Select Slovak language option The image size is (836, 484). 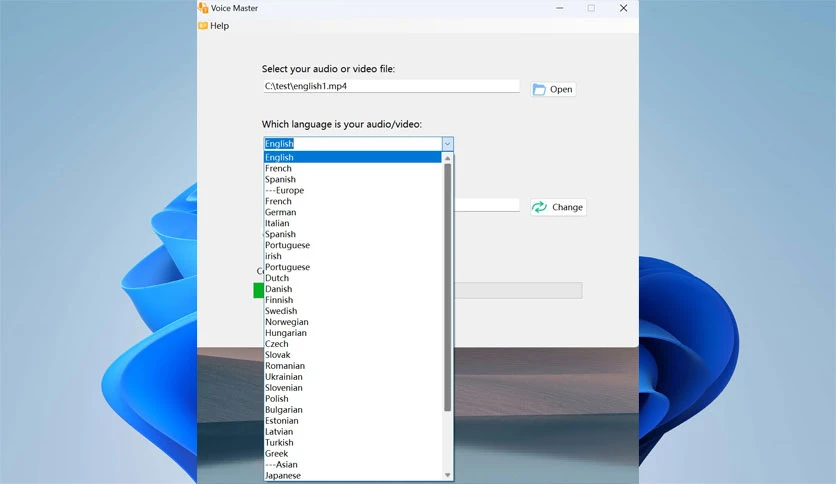[353, 354]
